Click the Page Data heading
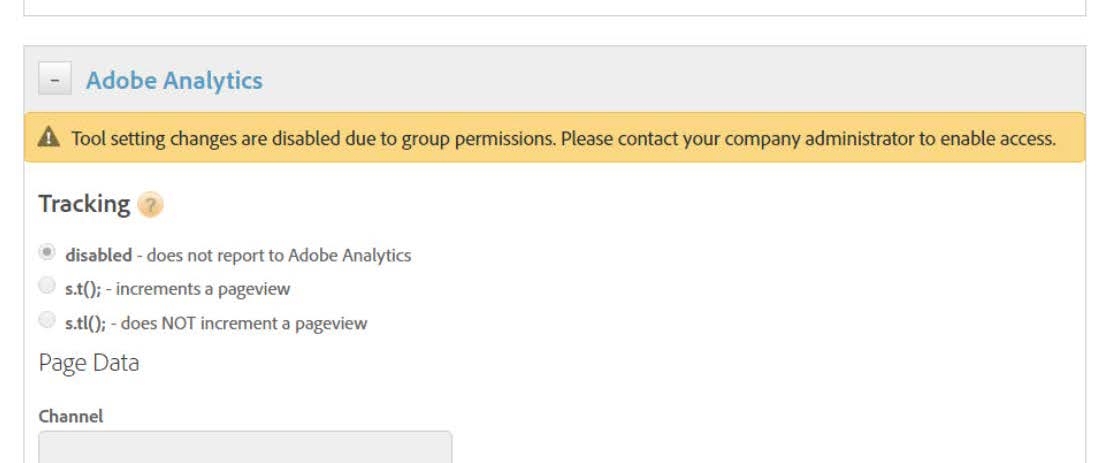 coord(89,363)
